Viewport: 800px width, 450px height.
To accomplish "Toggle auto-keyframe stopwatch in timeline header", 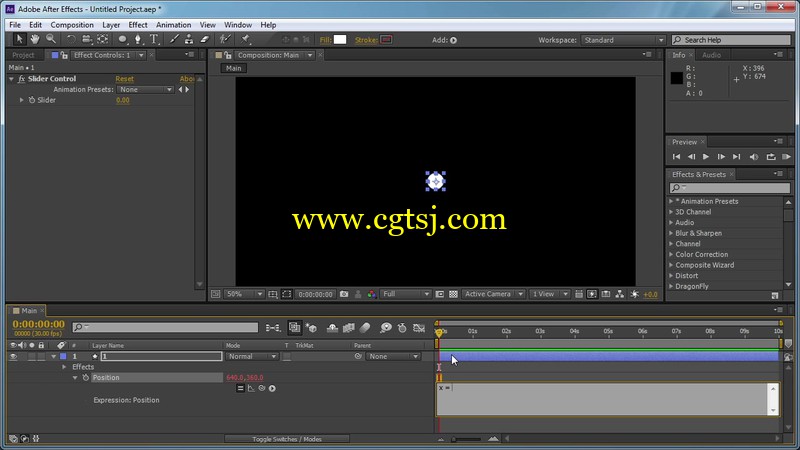I will (402, 328).
